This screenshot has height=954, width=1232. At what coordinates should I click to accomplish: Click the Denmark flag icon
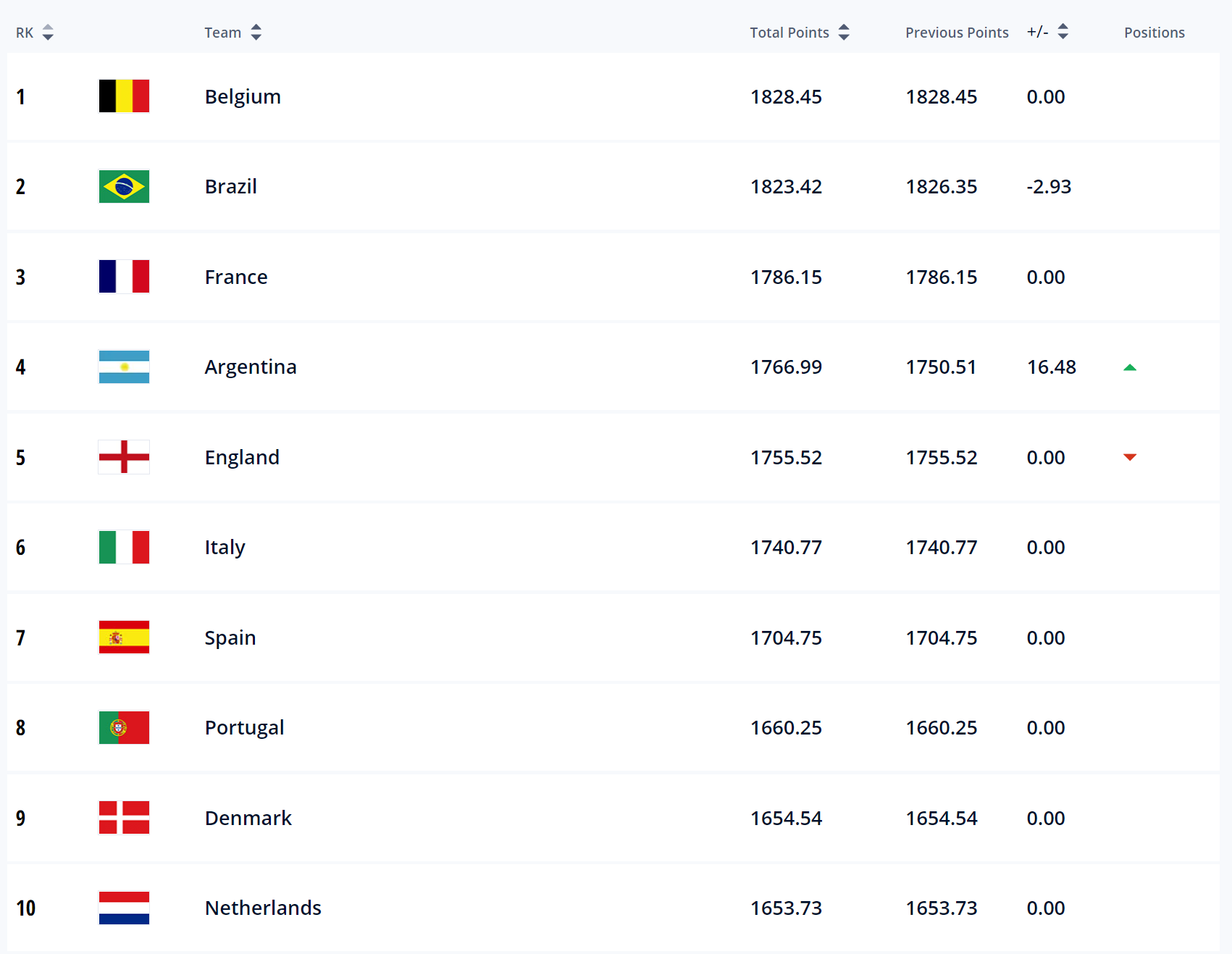[x=124, y=818]
